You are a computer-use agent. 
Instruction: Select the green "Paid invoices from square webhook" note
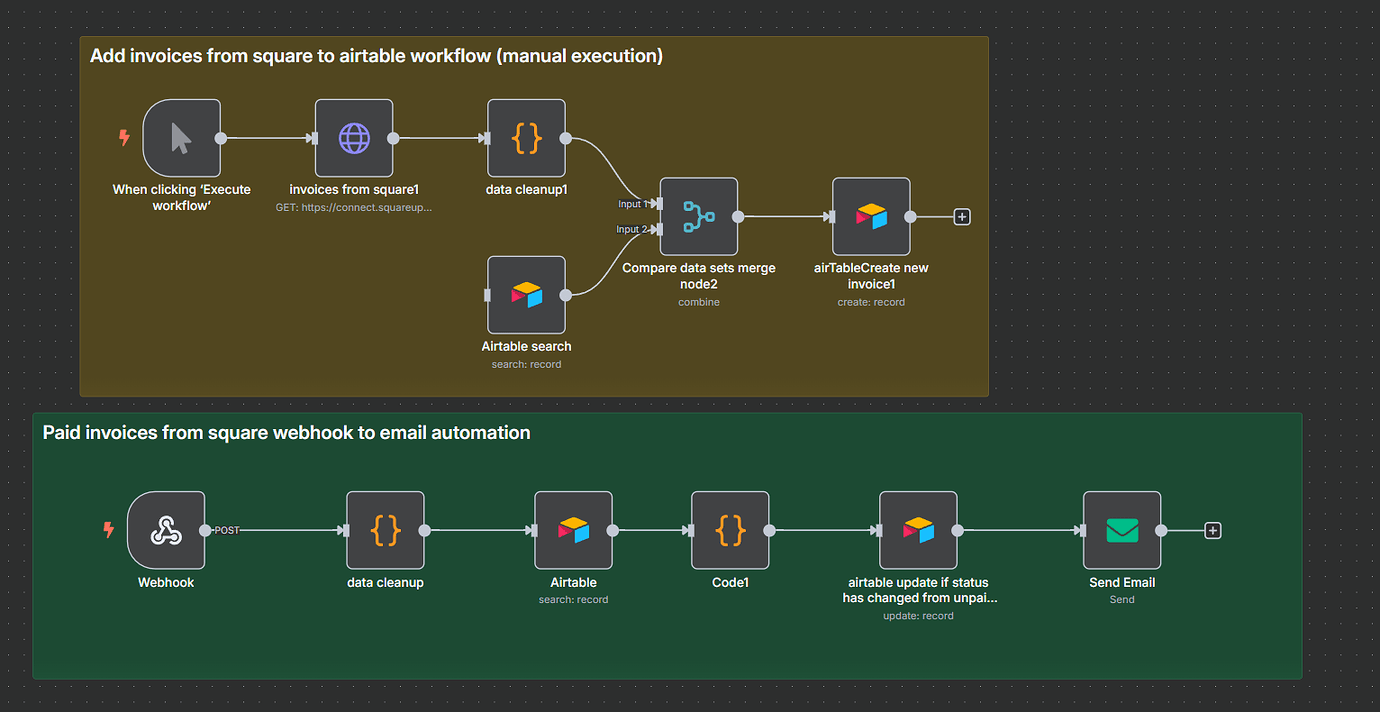pyautogui.click(x=286, y=432)
